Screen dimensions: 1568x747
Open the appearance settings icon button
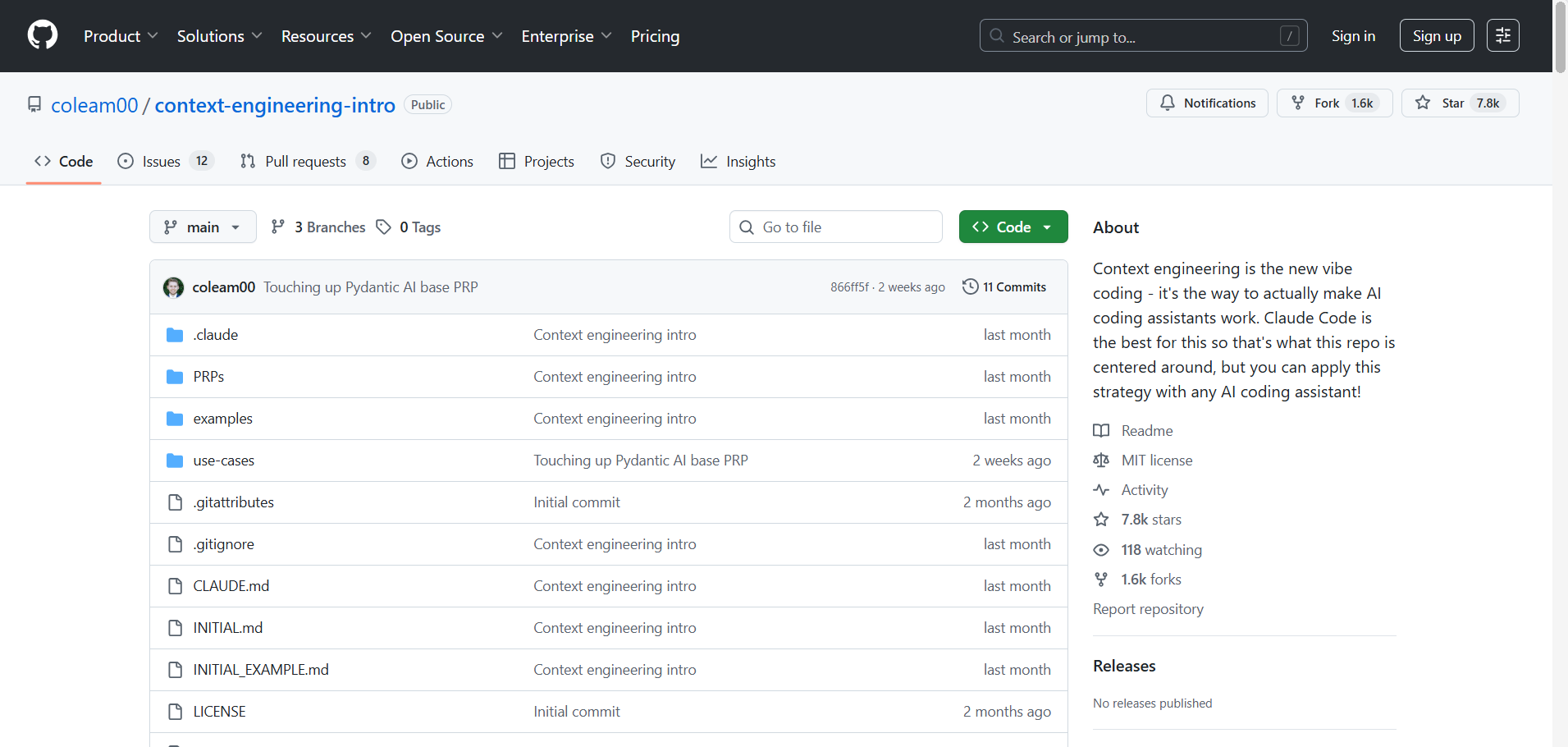pos(1502,35)
